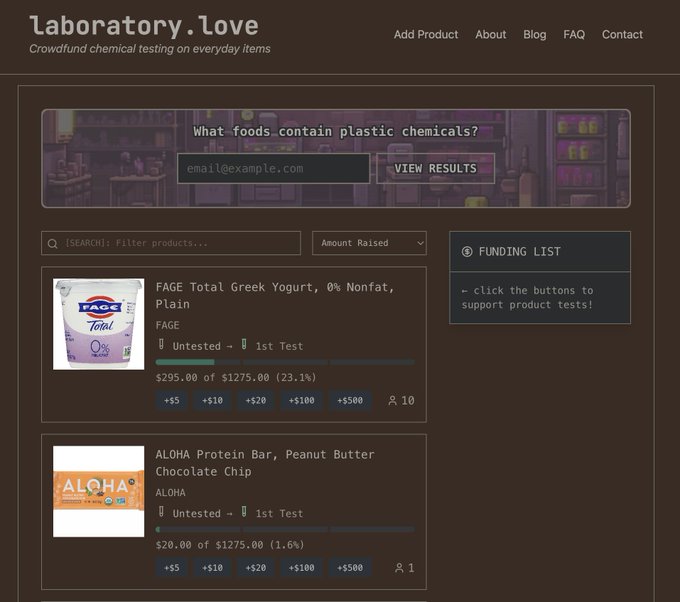Add +$20 to ALOHA Protein Bar

(x=256, y=568)
